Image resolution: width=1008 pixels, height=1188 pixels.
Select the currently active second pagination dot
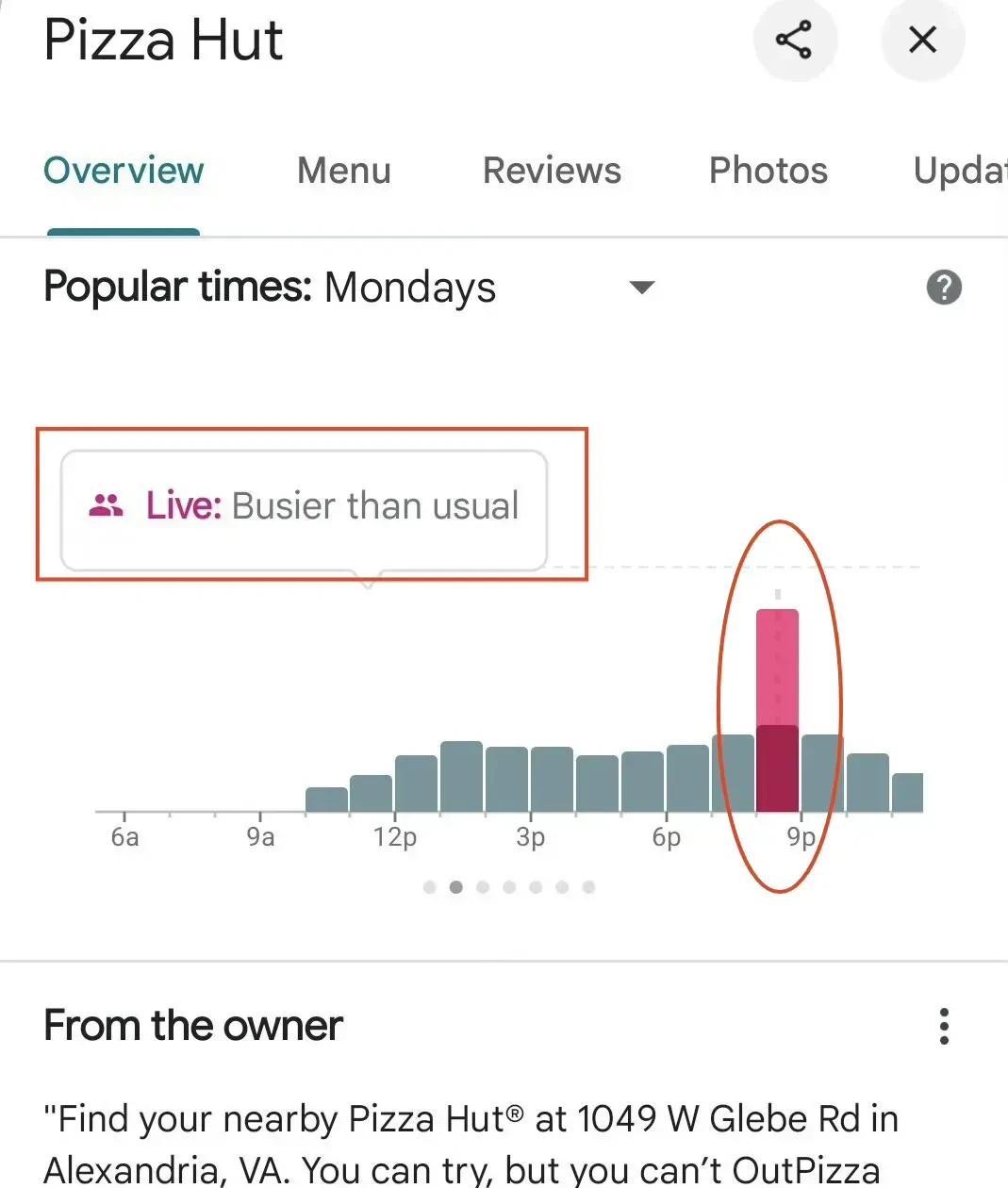click(456, 887)
